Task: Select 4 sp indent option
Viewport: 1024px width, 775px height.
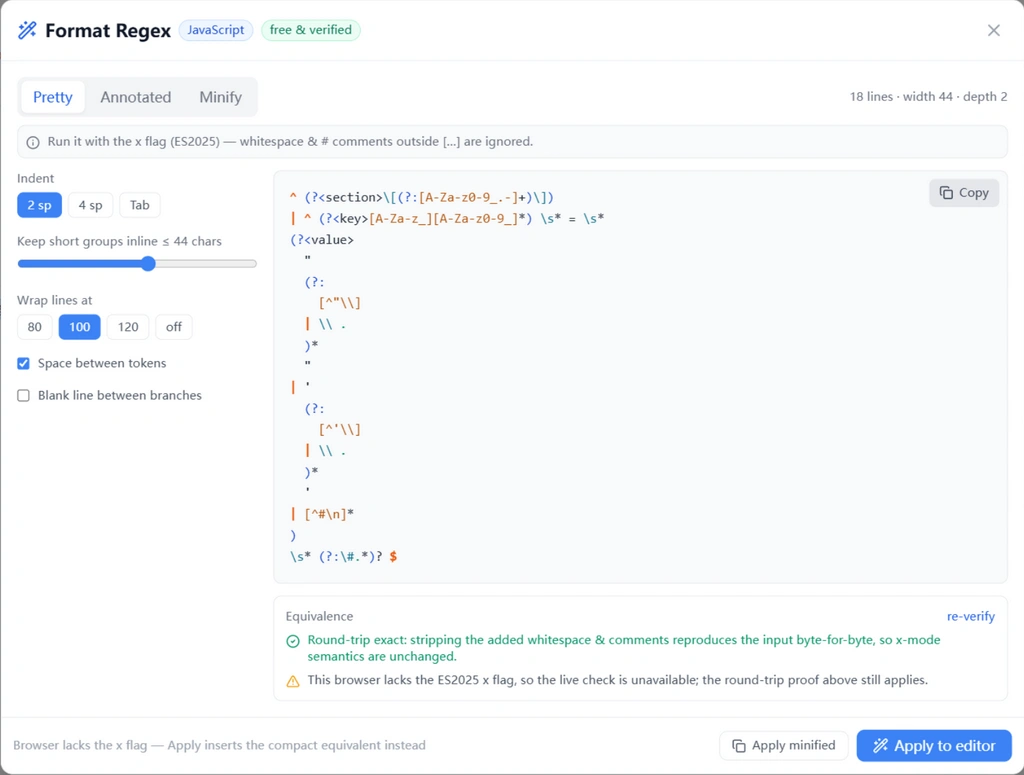Action: click(x=90, y=205)
